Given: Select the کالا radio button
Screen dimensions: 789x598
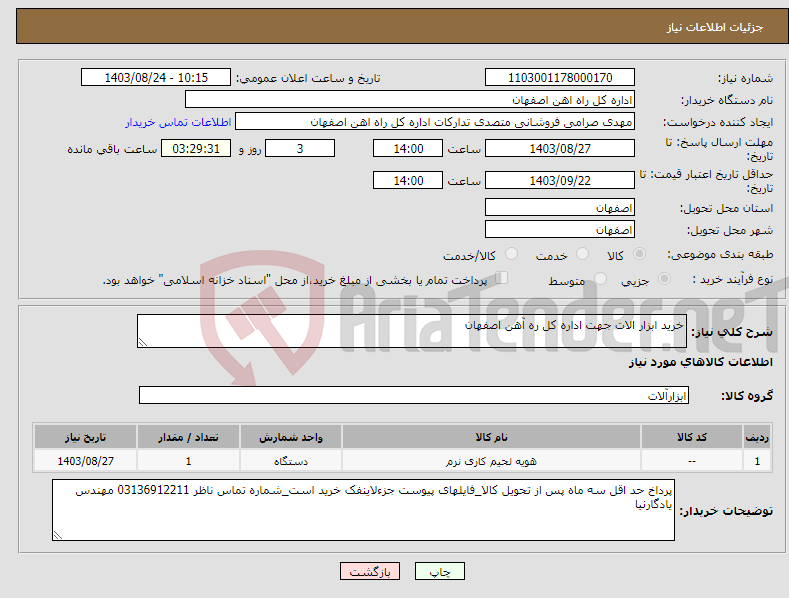Looking at the screenshot, I should [639, 254].
